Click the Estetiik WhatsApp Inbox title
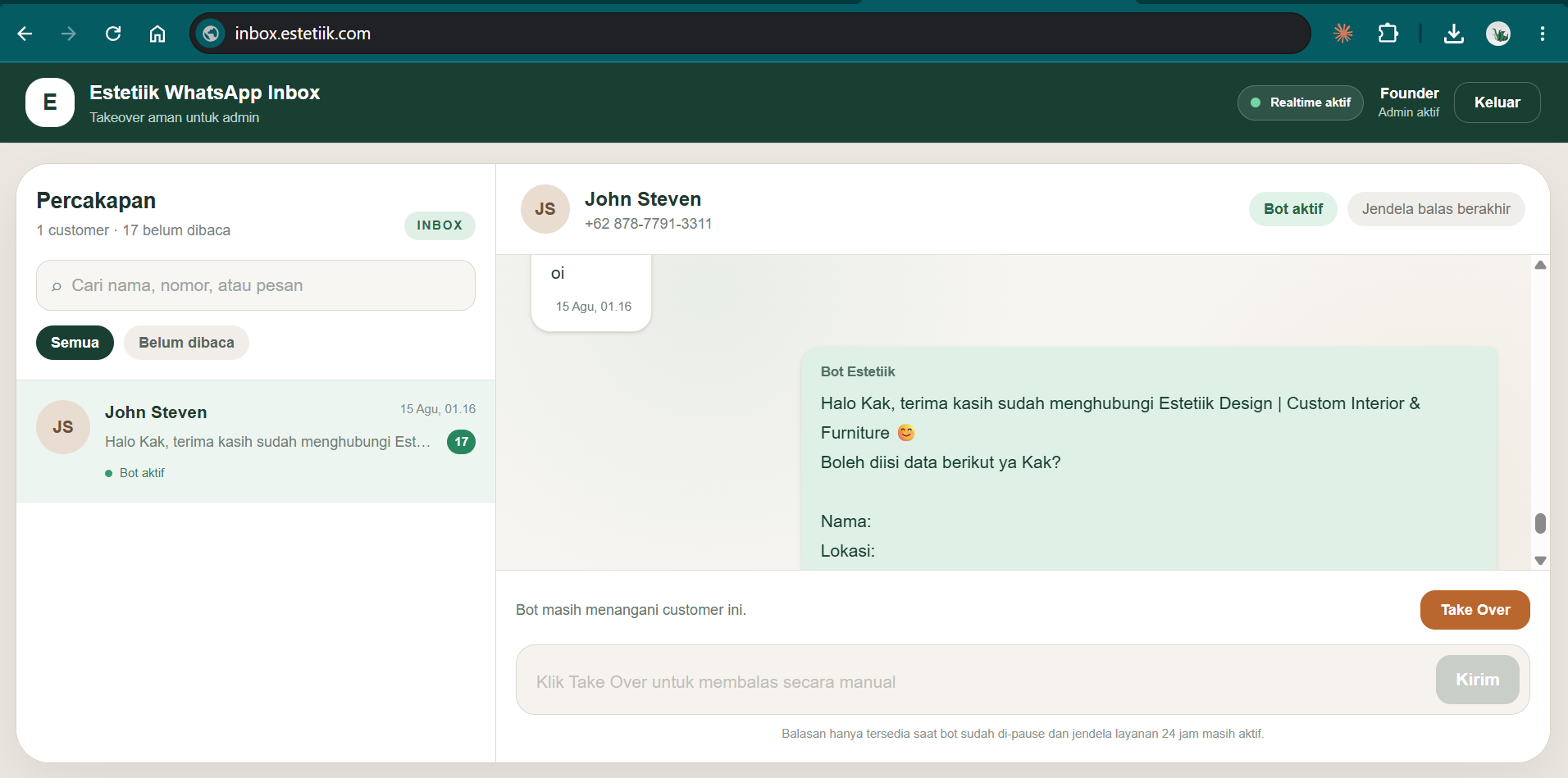This screenshot has height=778, width=1568. (204, 93)
